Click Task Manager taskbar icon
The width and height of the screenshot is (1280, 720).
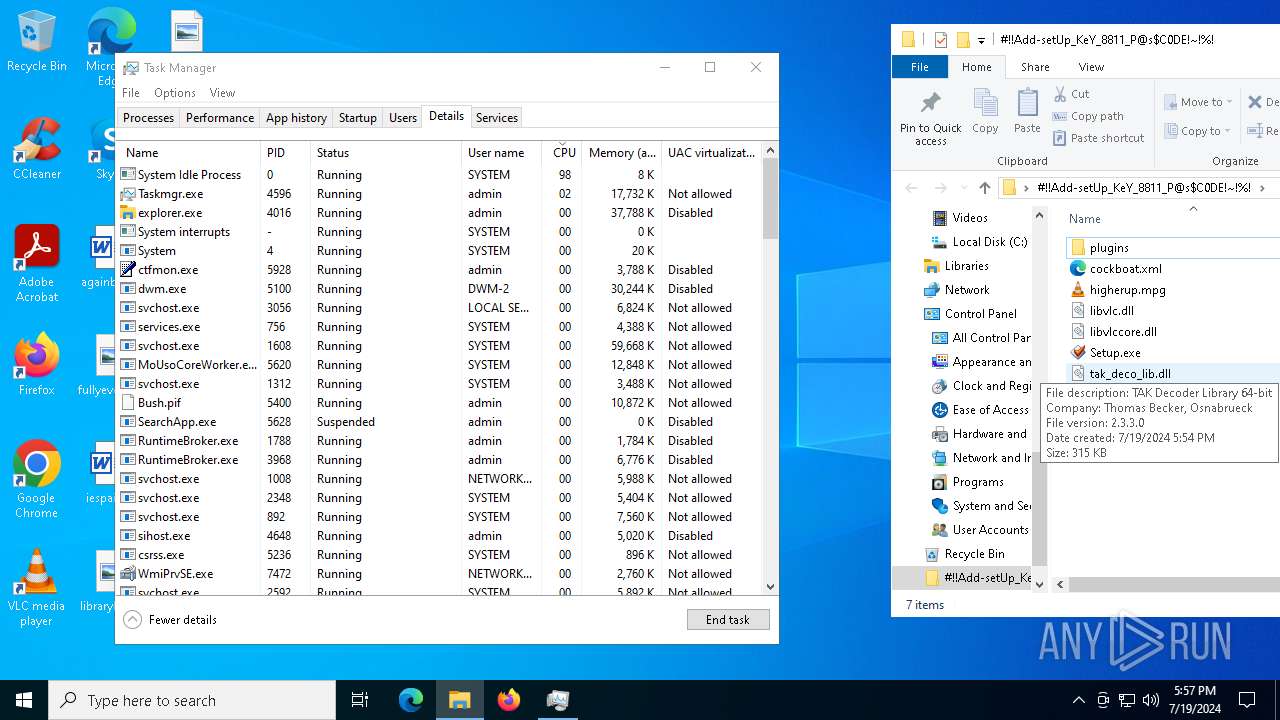[558, 700]
